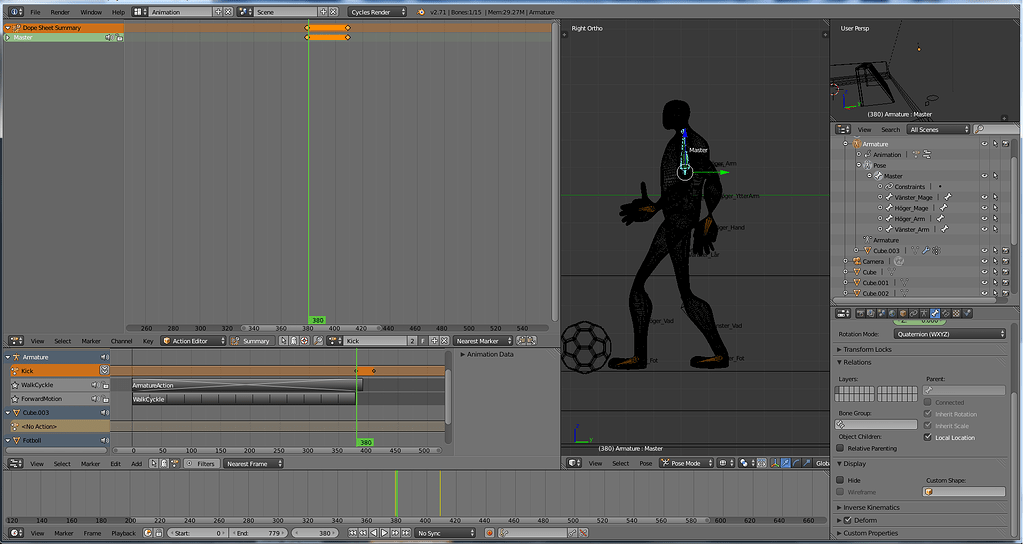The image size is (1023, 544).
Task: Open the No Sync dropdown
Action: (445, 533)
